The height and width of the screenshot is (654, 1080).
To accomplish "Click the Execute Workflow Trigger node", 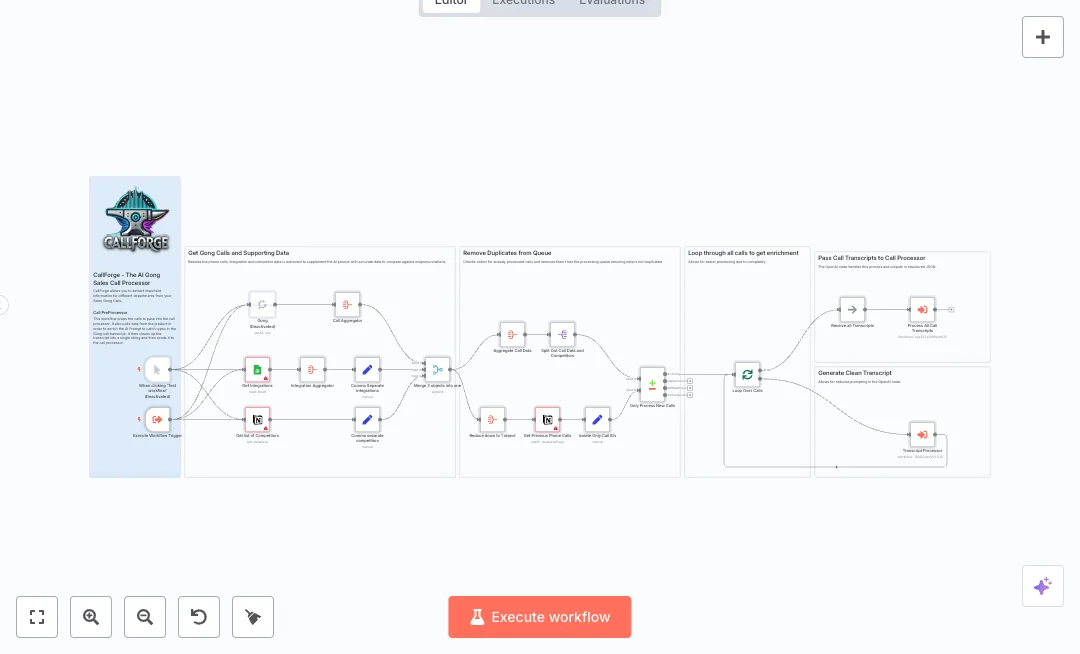I will 157,420.
